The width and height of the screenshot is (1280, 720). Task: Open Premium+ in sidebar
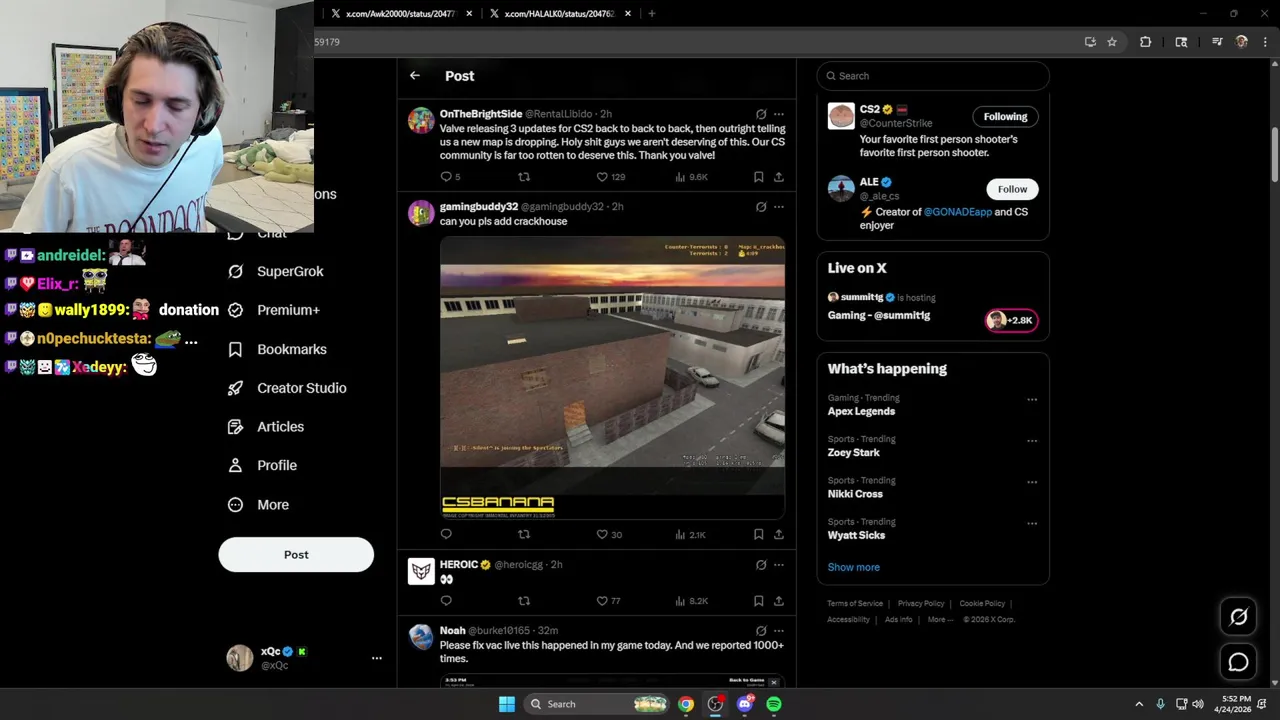point(274,310)
